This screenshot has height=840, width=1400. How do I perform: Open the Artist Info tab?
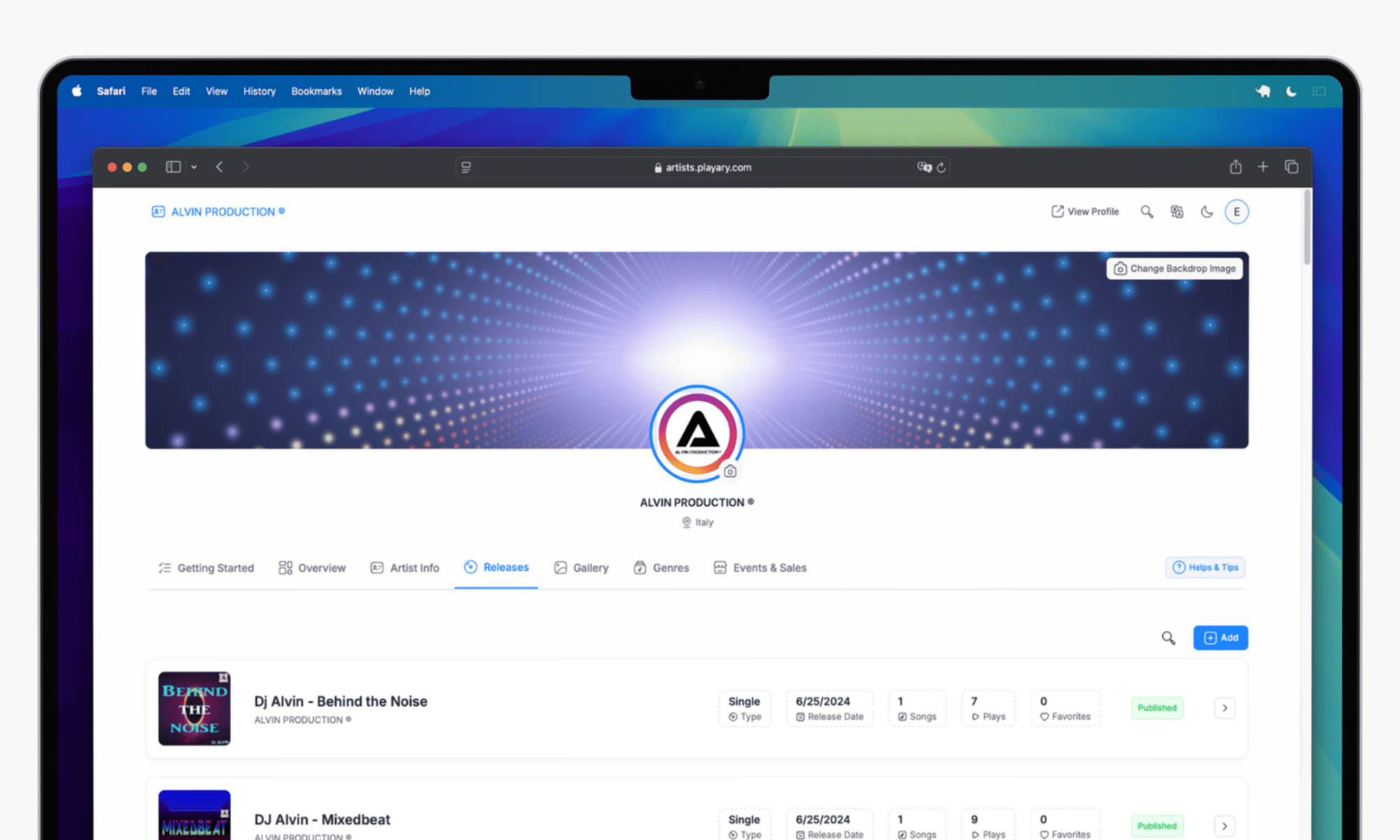[x=405, y=568]
